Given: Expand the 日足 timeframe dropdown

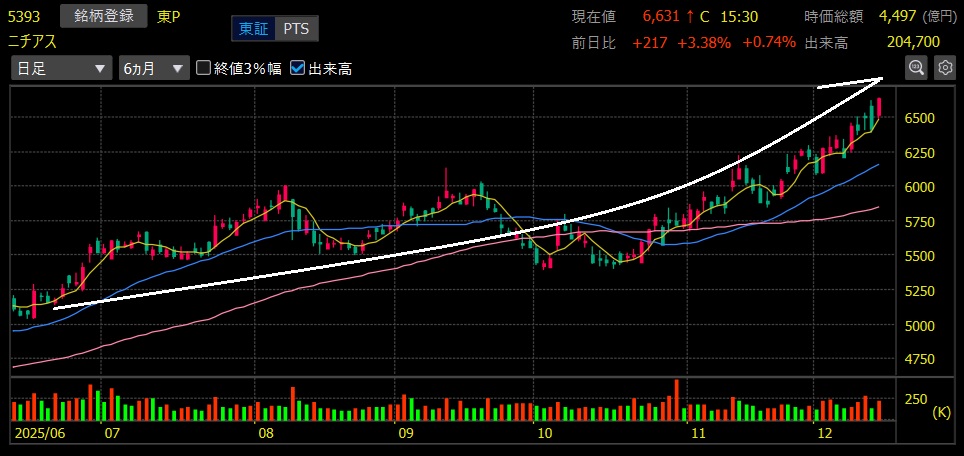Looking at the screenshot, I should pyautogui.click(x=61, y=68).
